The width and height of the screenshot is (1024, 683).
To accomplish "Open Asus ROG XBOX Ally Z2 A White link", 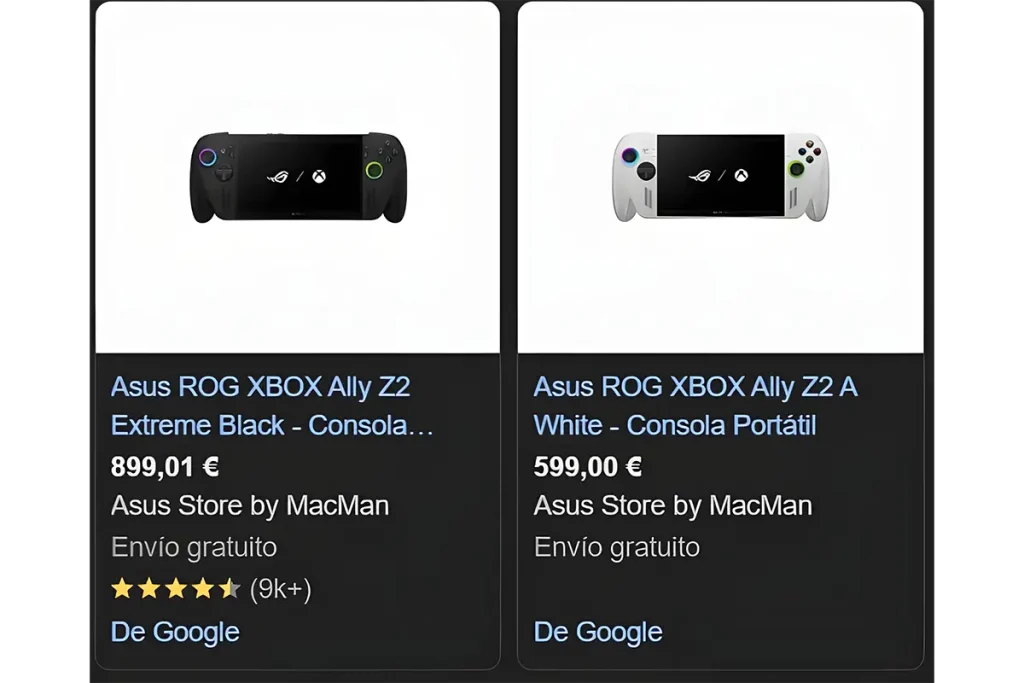I will pyautogui.click(x=695, y=405).
